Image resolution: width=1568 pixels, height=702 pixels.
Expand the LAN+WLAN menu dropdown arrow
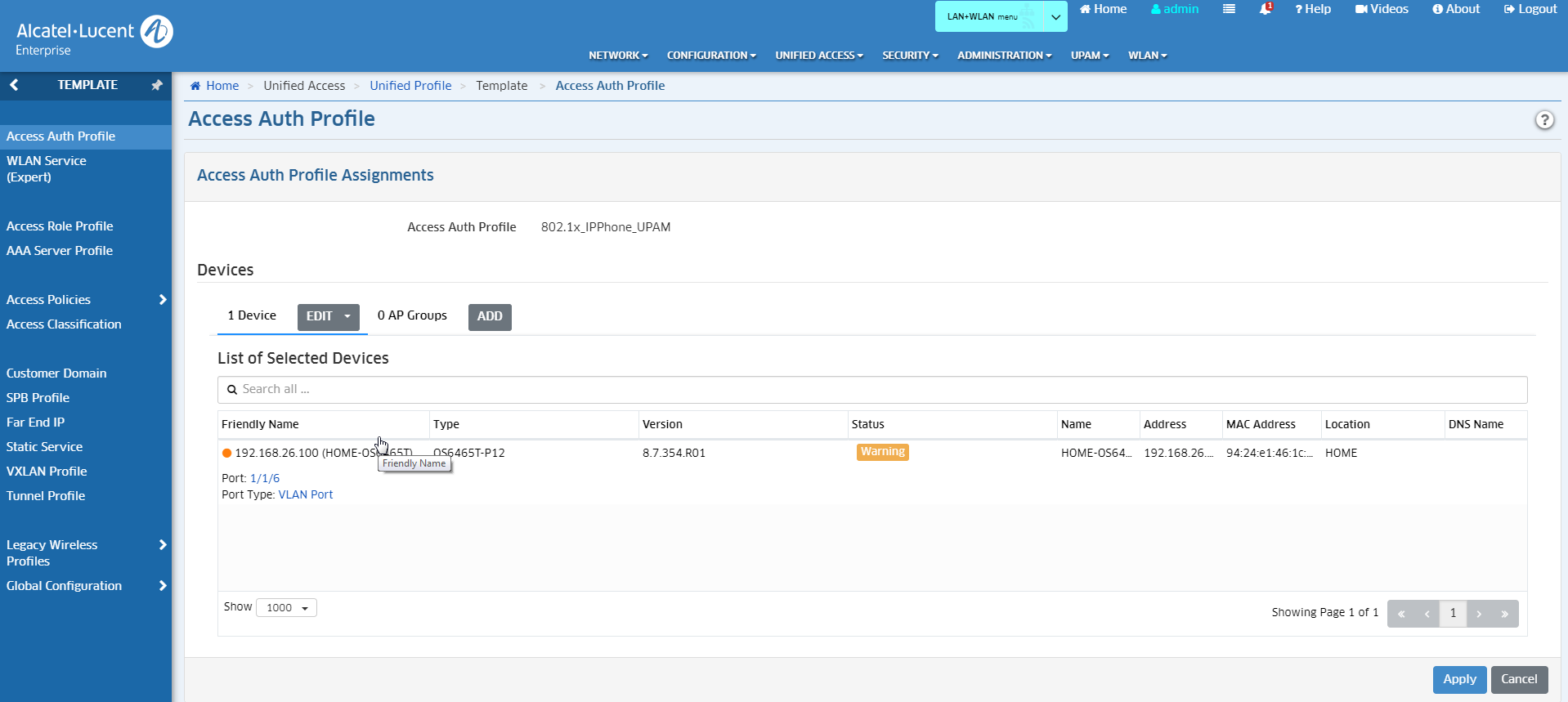point(1055,16)
